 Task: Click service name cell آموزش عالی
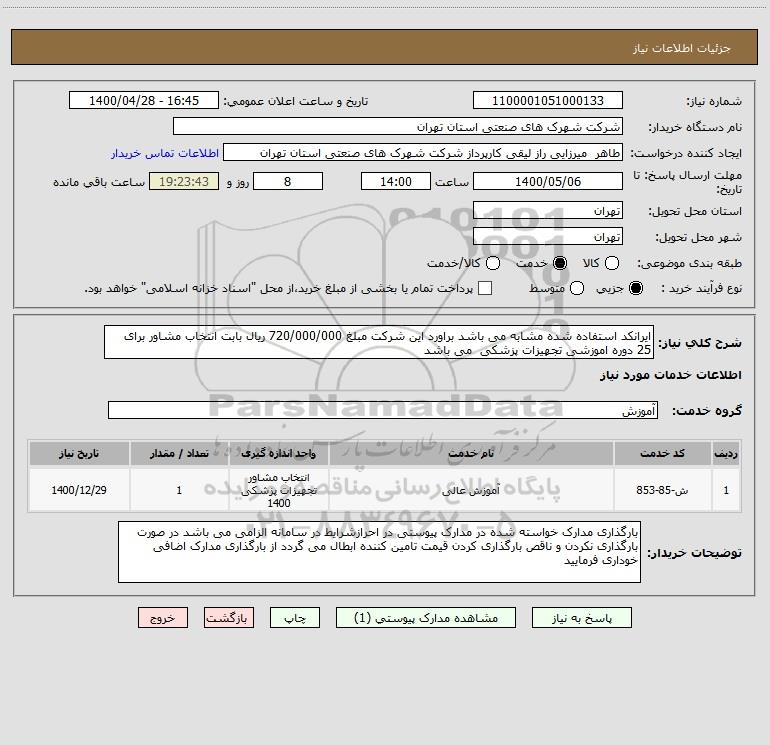tap(471, 490)
